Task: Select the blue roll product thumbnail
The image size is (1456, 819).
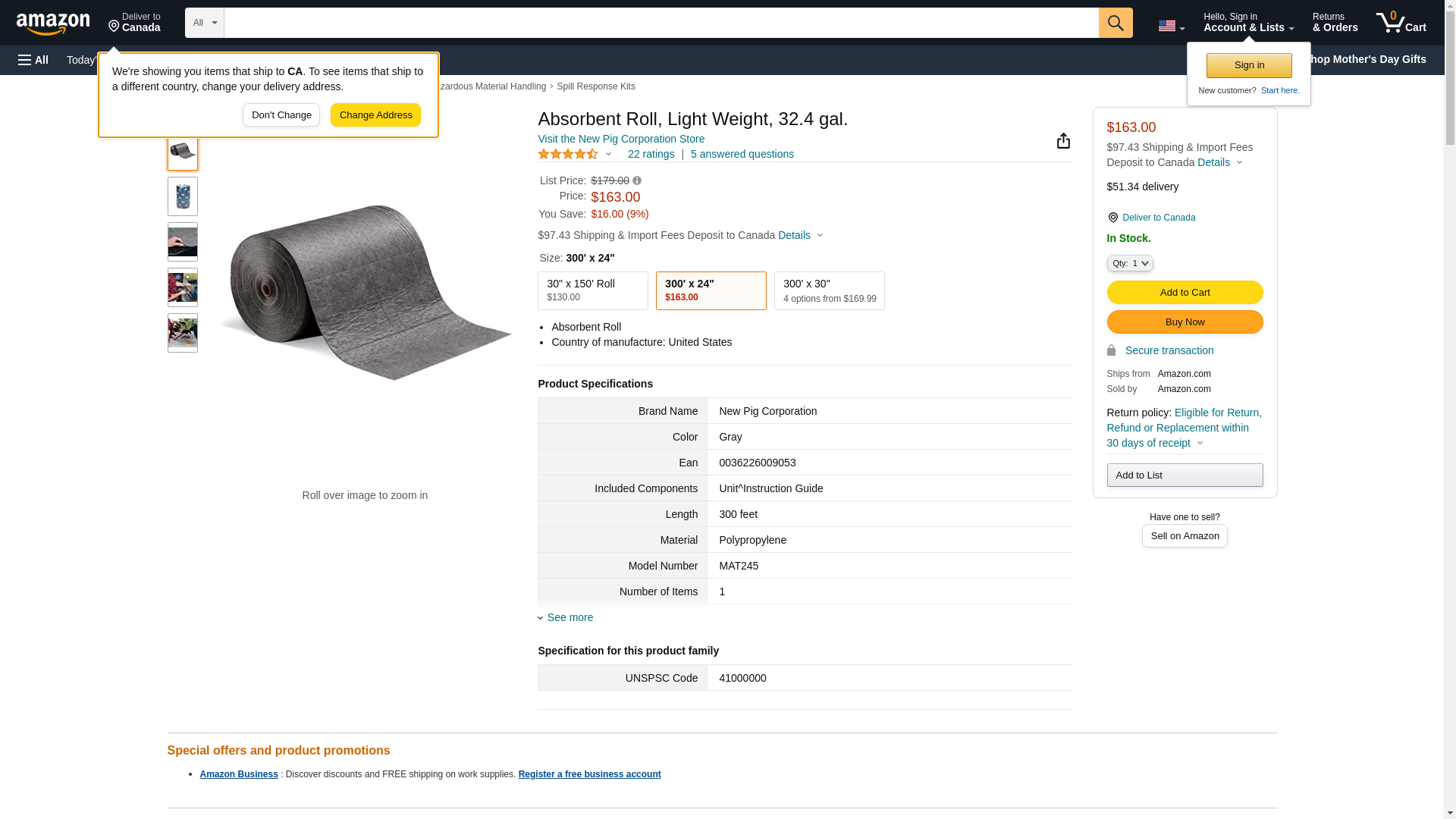Action: coord(183,196)
